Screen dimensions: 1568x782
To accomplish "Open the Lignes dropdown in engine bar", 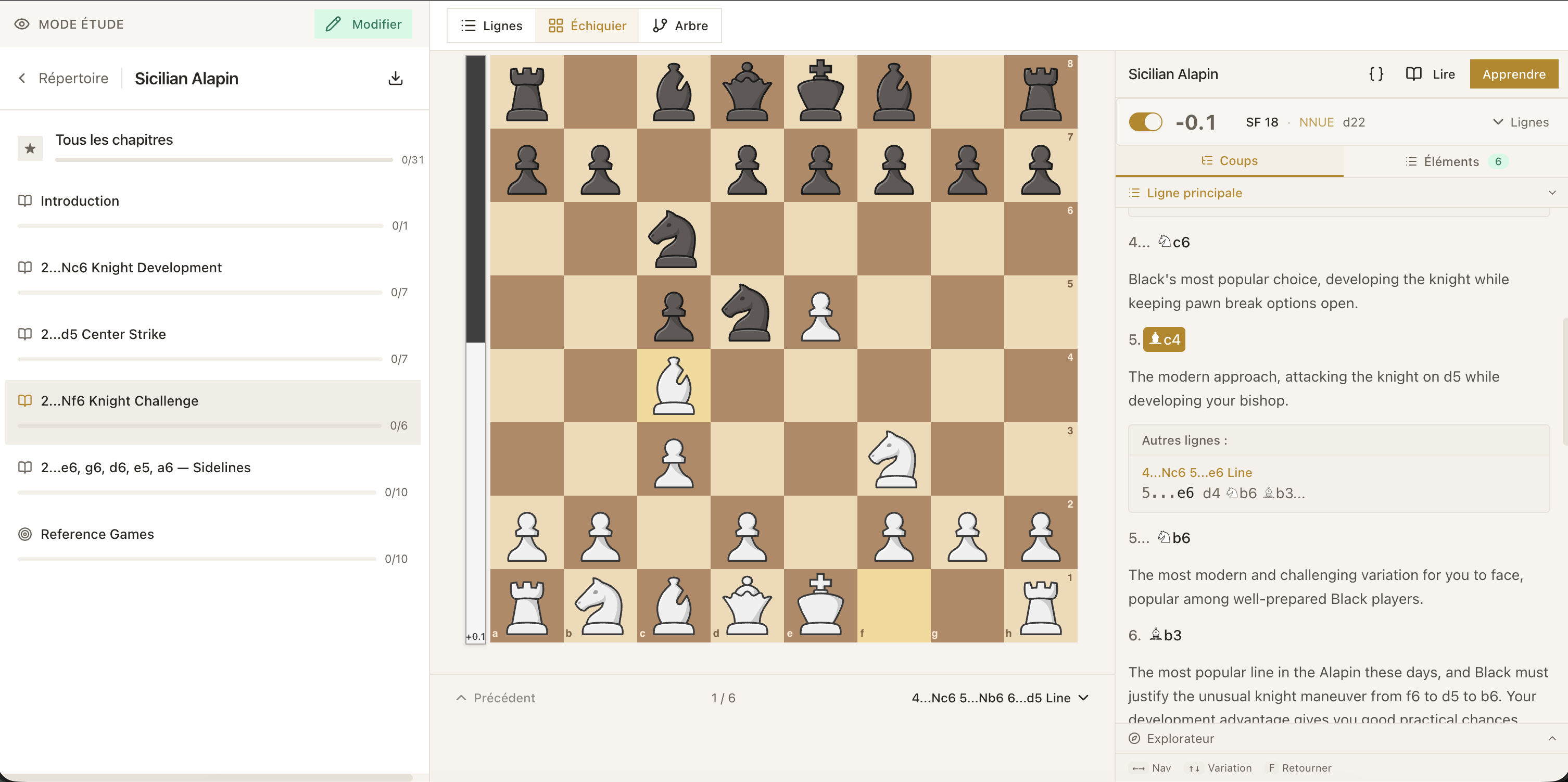I will point(1520,122).
